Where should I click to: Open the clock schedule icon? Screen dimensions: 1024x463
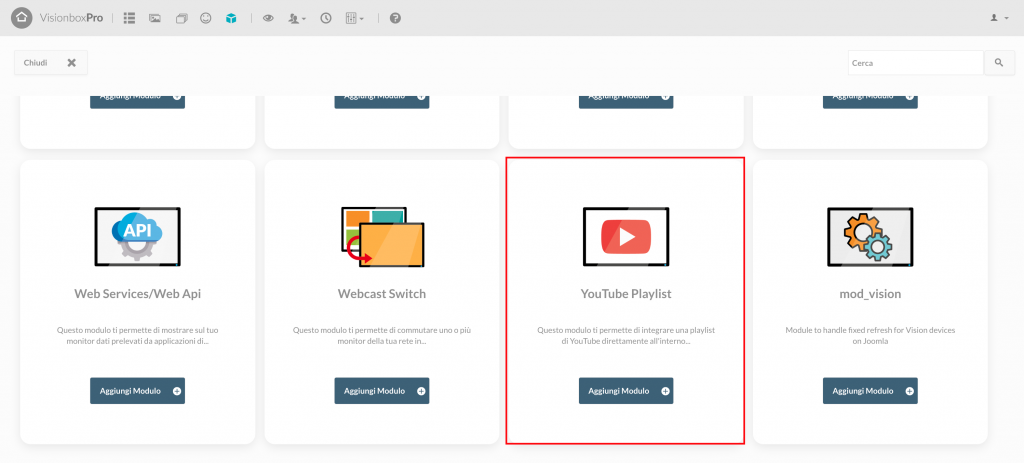[x=326, y=18]
